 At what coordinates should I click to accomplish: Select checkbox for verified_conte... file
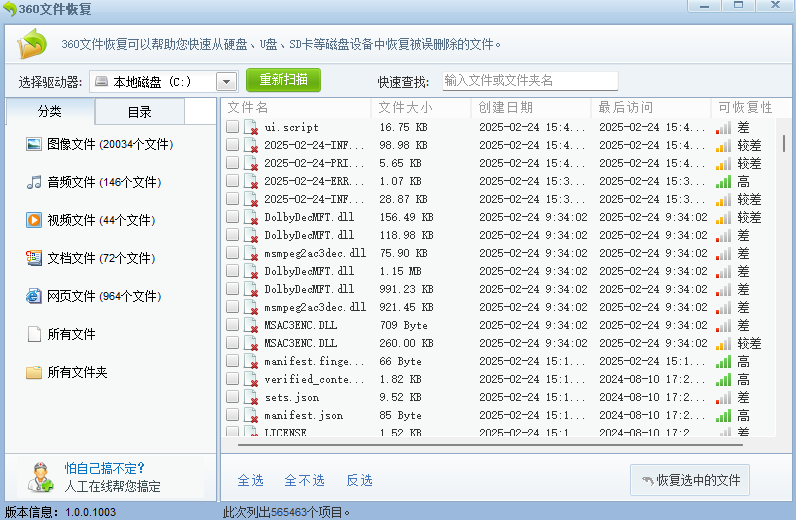click(x=232, y=379)
